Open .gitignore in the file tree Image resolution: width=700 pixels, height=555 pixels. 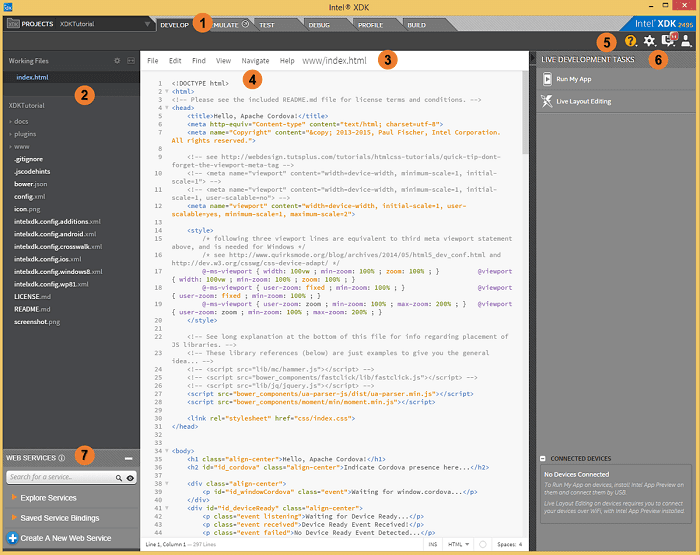28,159
